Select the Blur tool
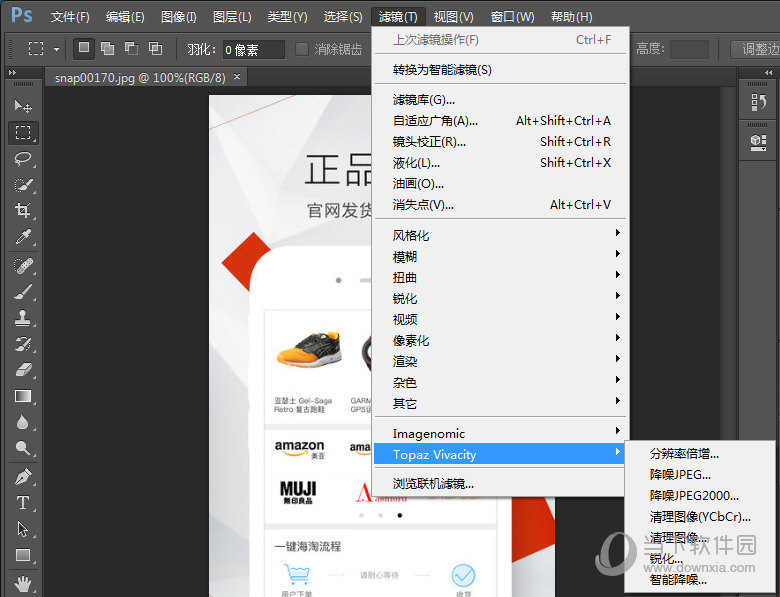780x597 pixels. pyautogui.click(x=23, y=422)
